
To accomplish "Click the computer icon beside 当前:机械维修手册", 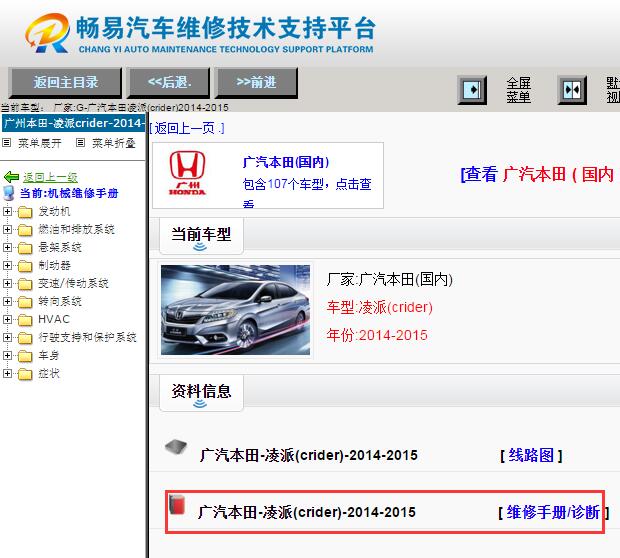I will coord(9,193).
